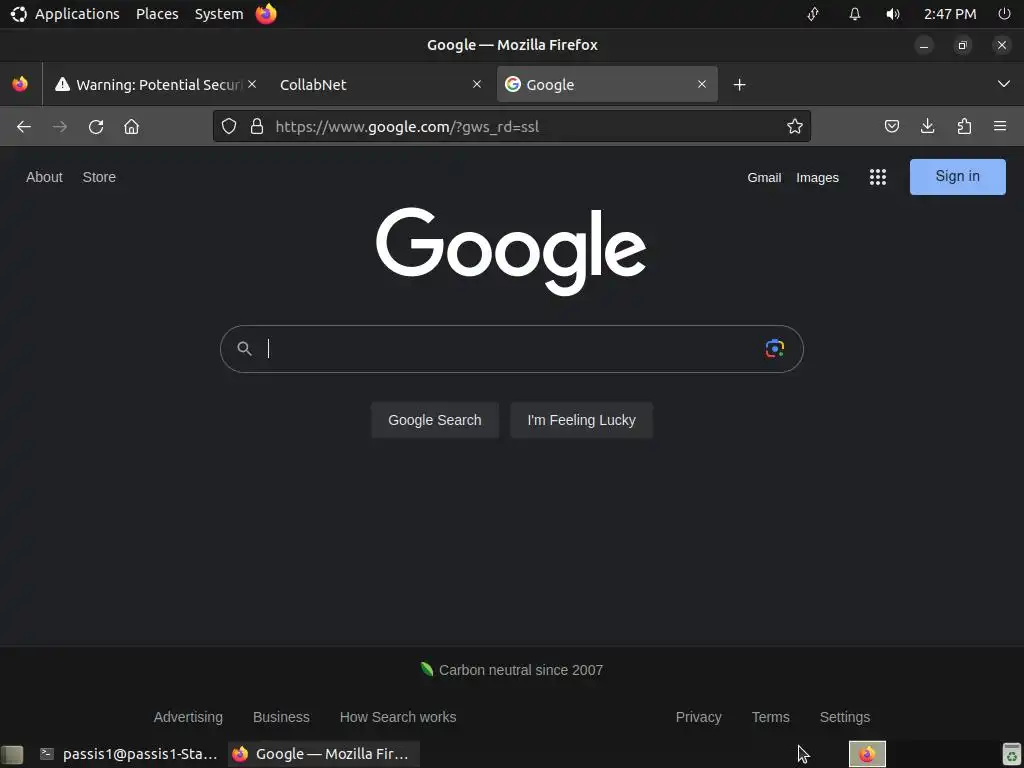Open the Advertising footer link
Screen dimensions: 1024x768
188,717
